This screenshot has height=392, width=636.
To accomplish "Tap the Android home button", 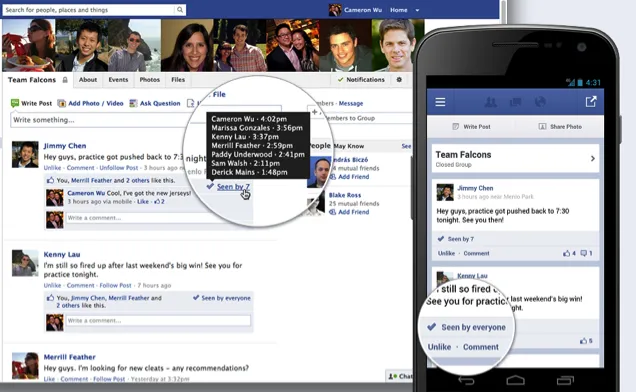I will pos(516,380).
